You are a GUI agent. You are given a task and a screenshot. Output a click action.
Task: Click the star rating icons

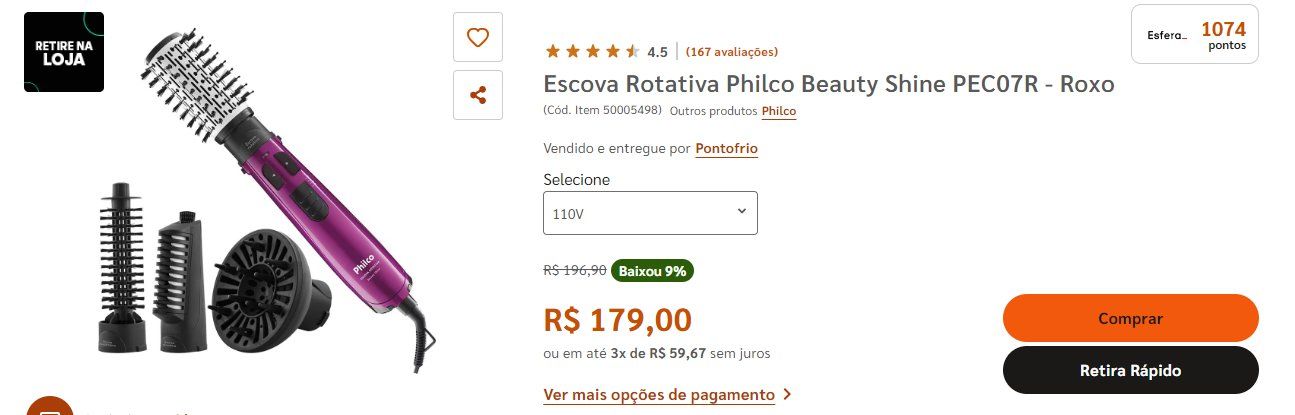(x=592, y=51)
